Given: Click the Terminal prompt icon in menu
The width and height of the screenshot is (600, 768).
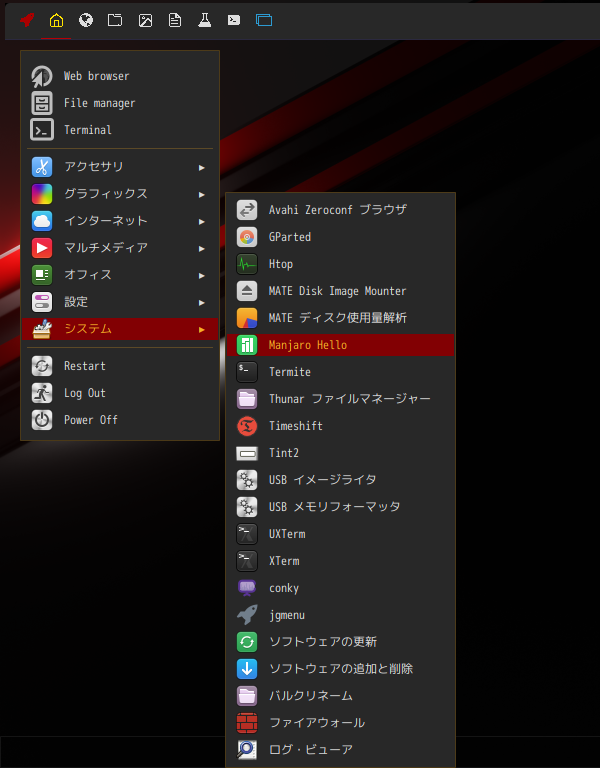Looking at the screenshot, I should click(42, 130).
